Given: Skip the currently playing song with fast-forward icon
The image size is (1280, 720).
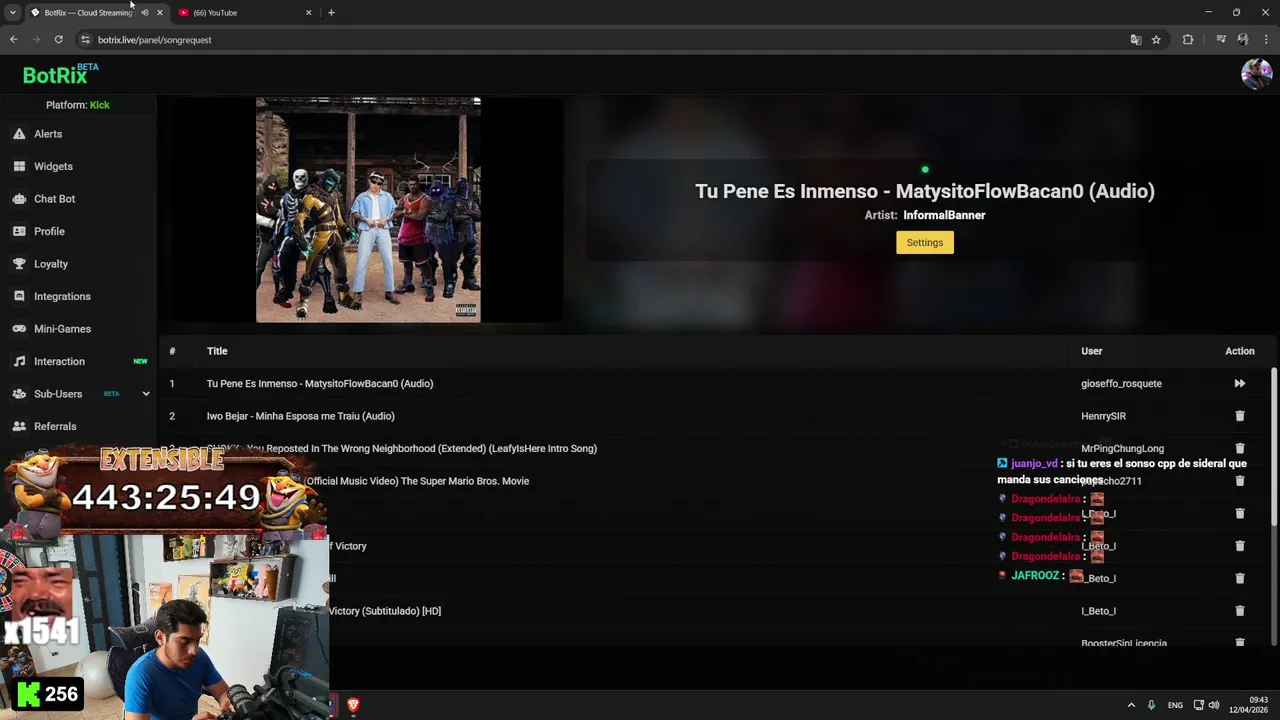Looking at the screenshot, I should click(1239, 383).
